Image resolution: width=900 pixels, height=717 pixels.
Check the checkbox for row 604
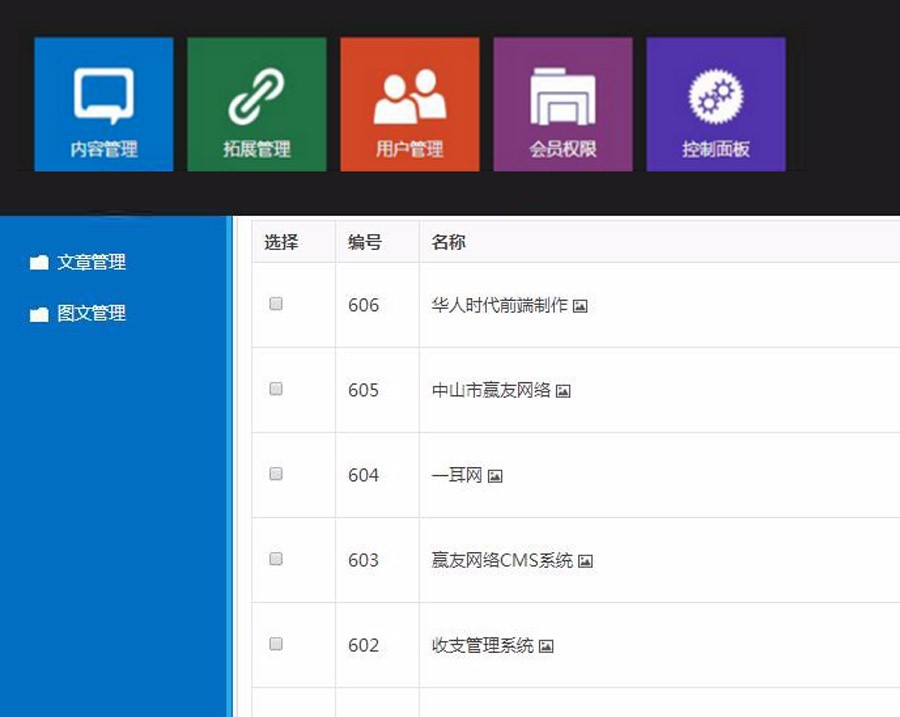point(276,475)
